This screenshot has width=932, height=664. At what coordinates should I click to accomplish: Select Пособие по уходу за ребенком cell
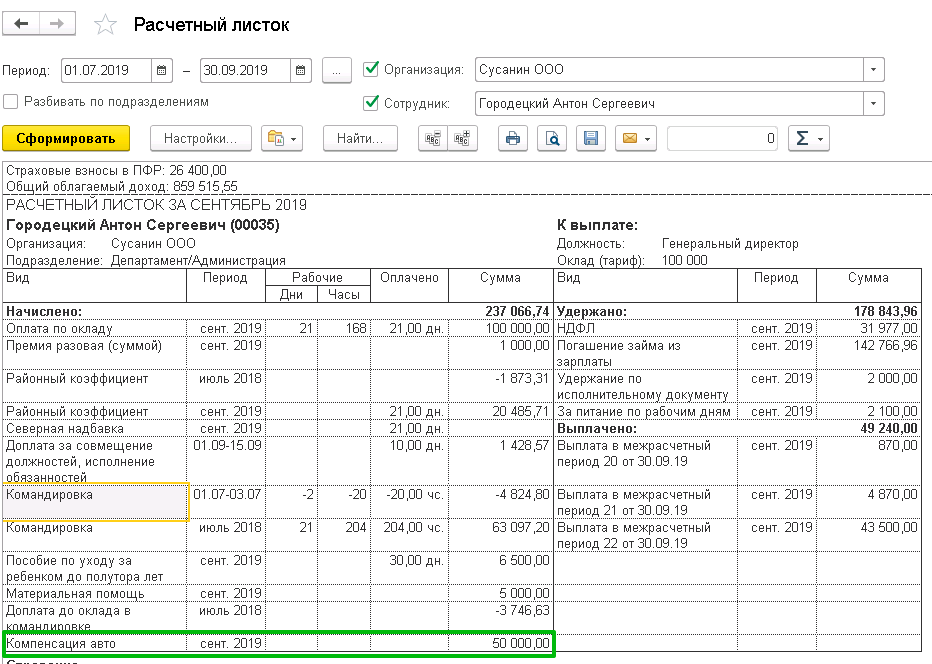click(x=95, y=568)
